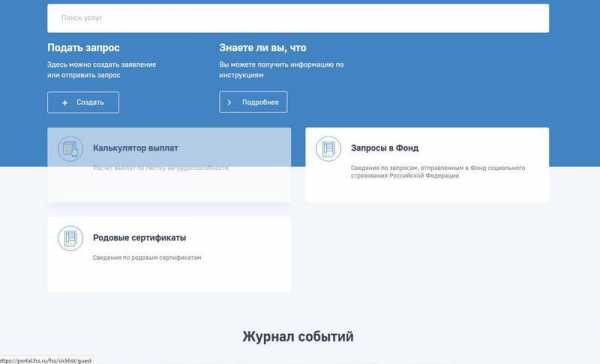Screen dimensions: 600x364
Task: Click the status bar URL at bottom
Action: coord(46,361)
